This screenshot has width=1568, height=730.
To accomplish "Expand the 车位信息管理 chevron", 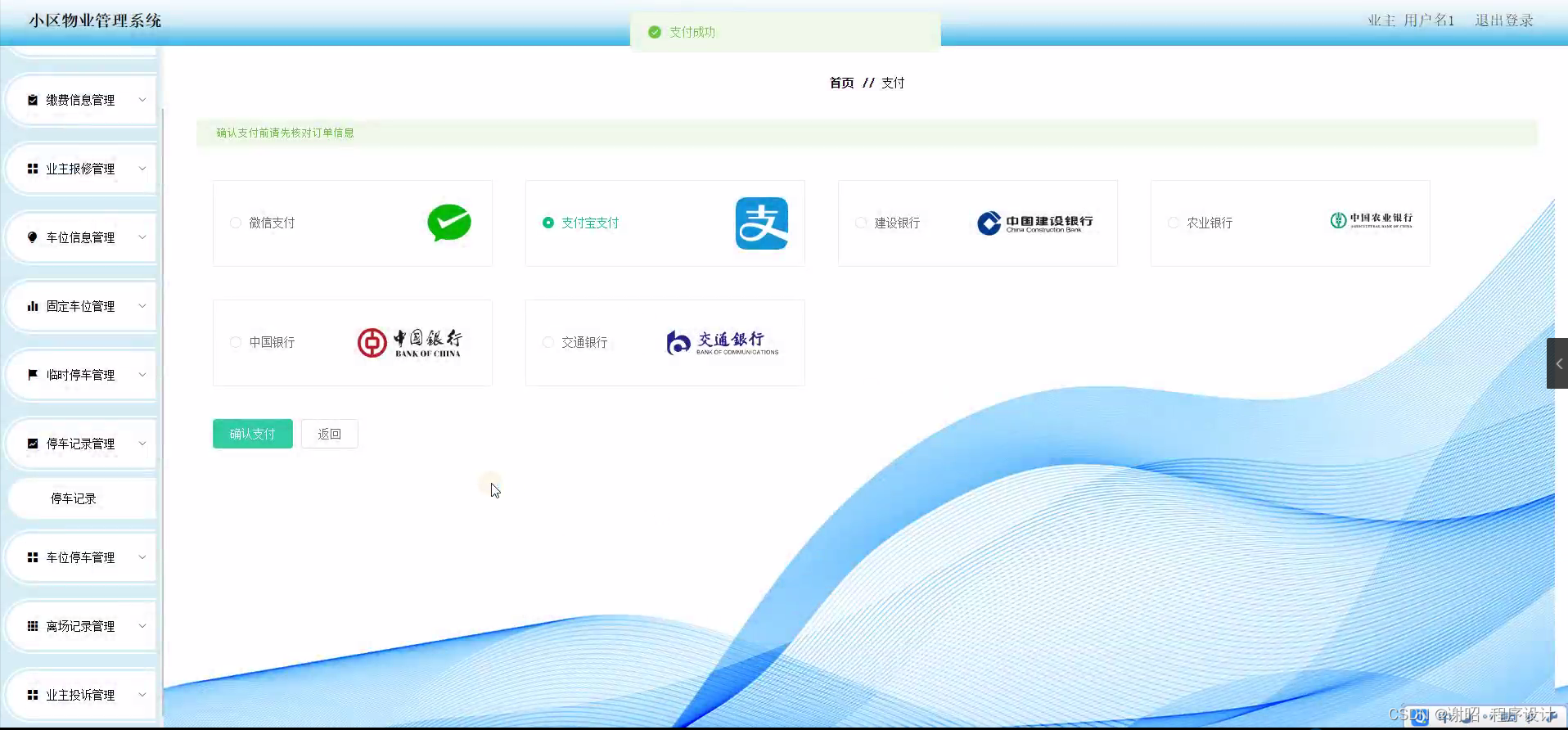I will [x=142, y=237].
